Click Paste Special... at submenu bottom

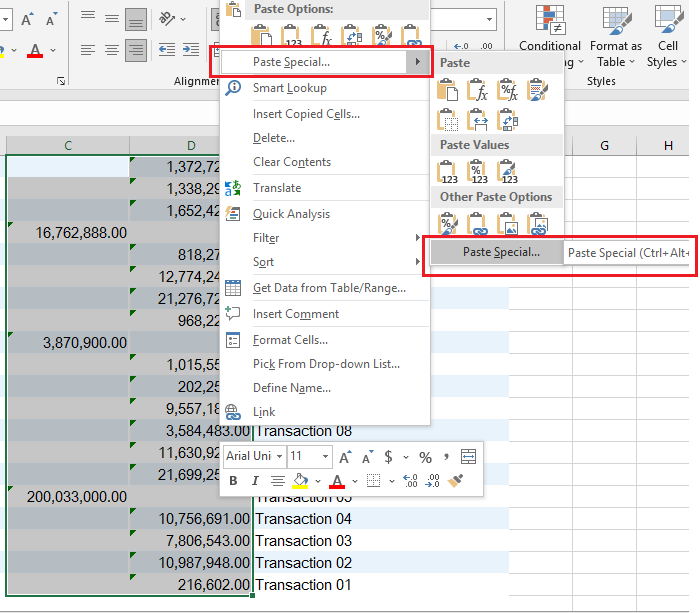tap(500, 253)
